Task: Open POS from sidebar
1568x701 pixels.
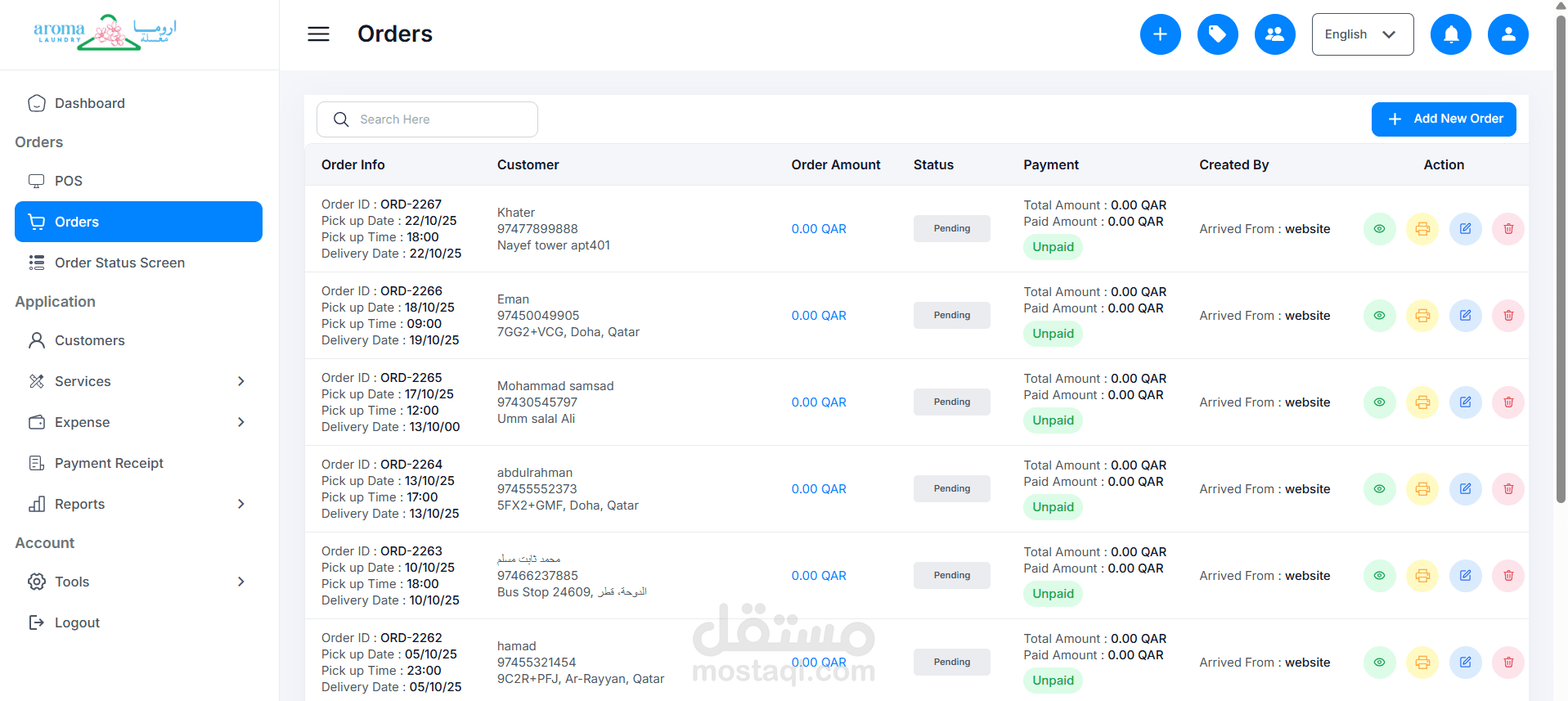Action: click(138, 181)
